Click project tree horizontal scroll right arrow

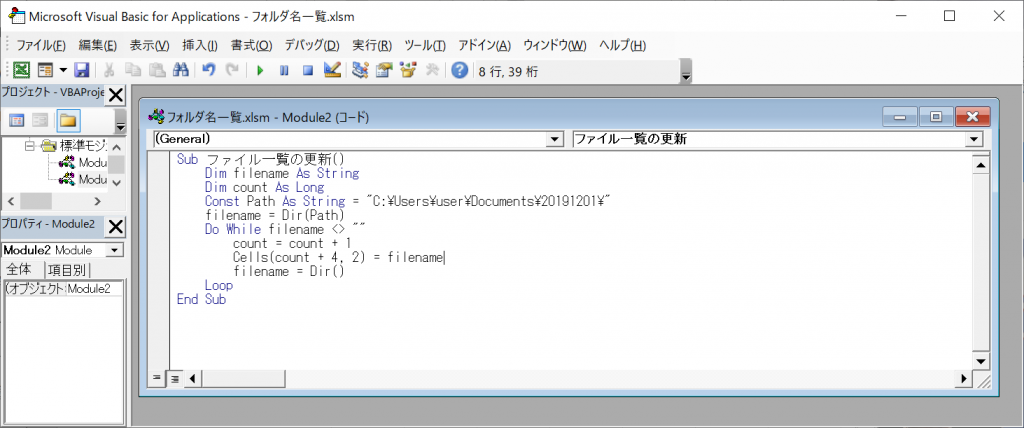point(97,201)
